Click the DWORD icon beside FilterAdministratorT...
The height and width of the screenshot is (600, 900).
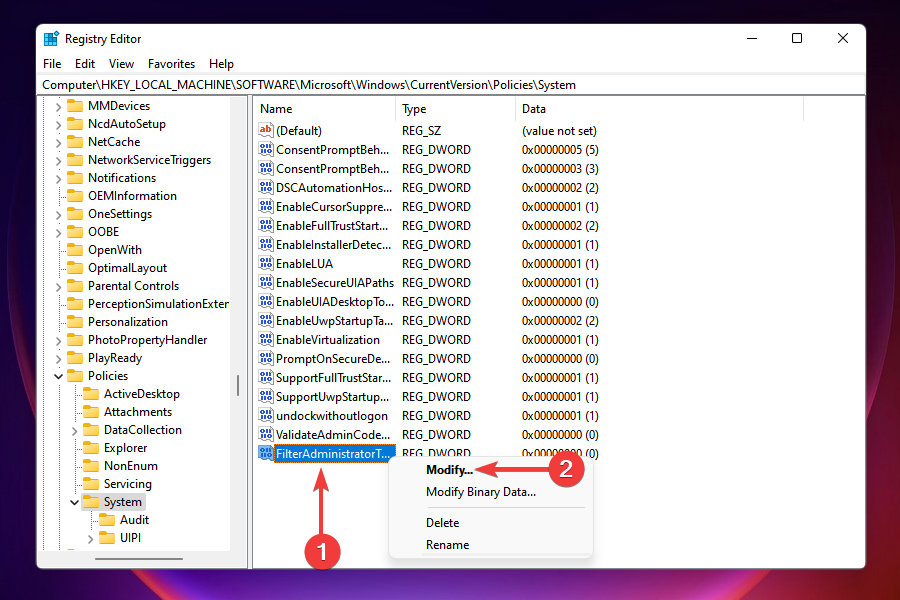265,452
